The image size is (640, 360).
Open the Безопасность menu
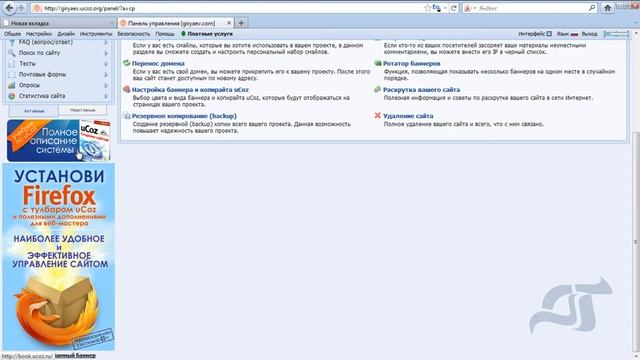133,34
